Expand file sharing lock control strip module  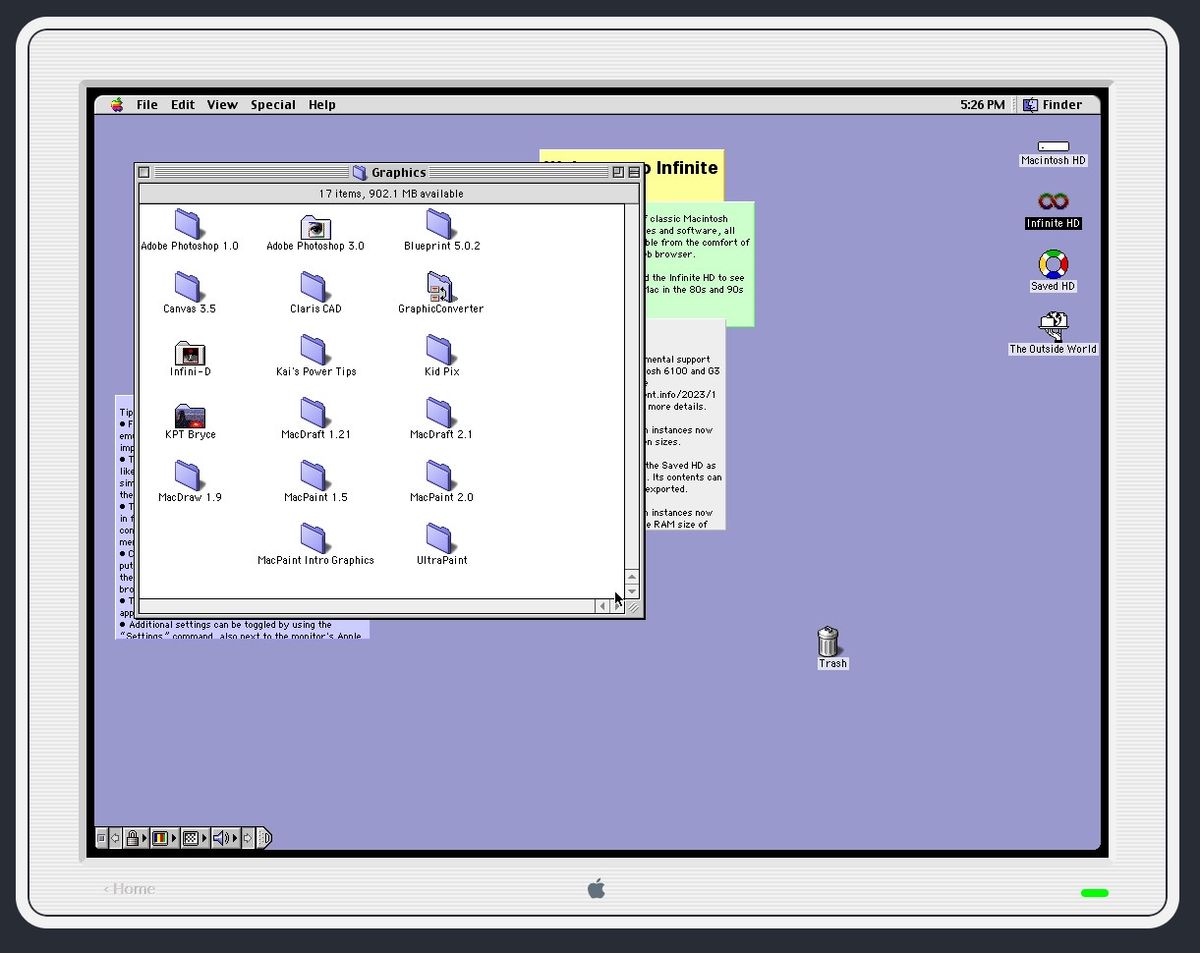(x=136, y=838)
